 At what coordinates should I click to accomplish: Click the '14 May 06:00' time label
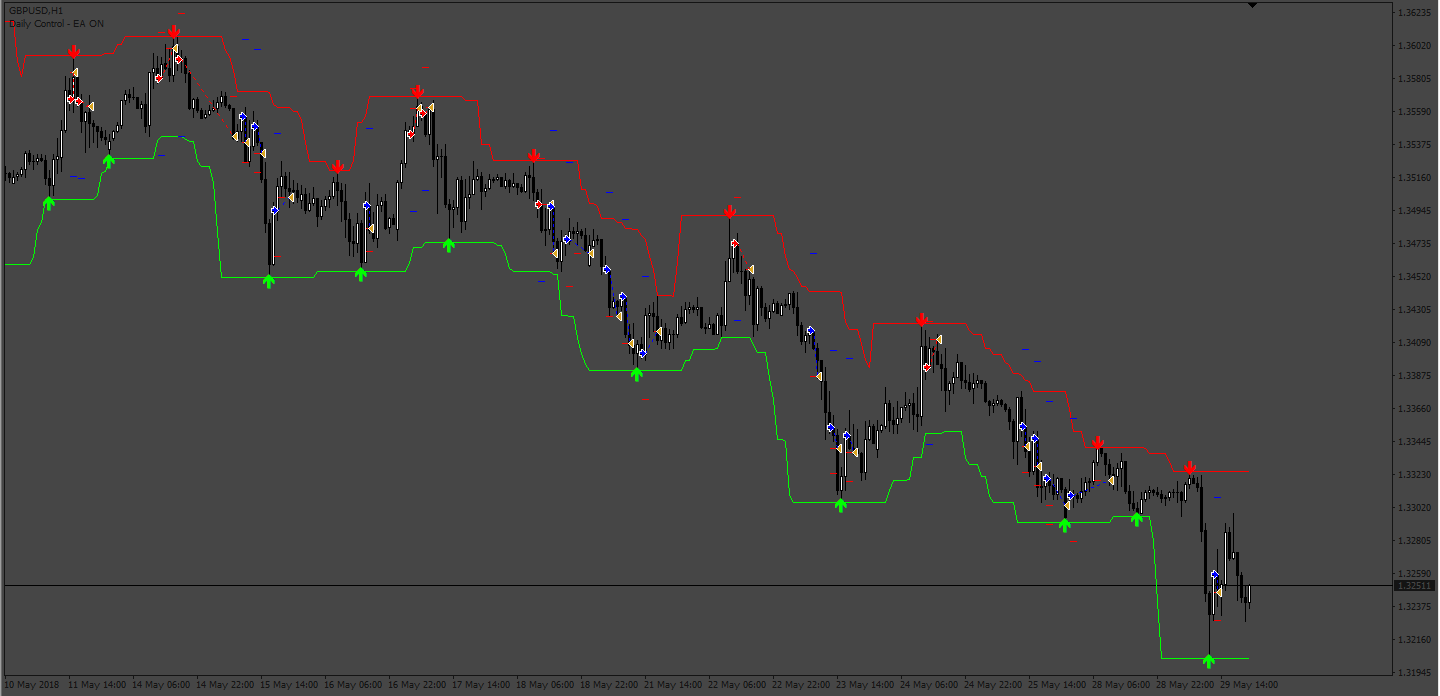(162, 686)
